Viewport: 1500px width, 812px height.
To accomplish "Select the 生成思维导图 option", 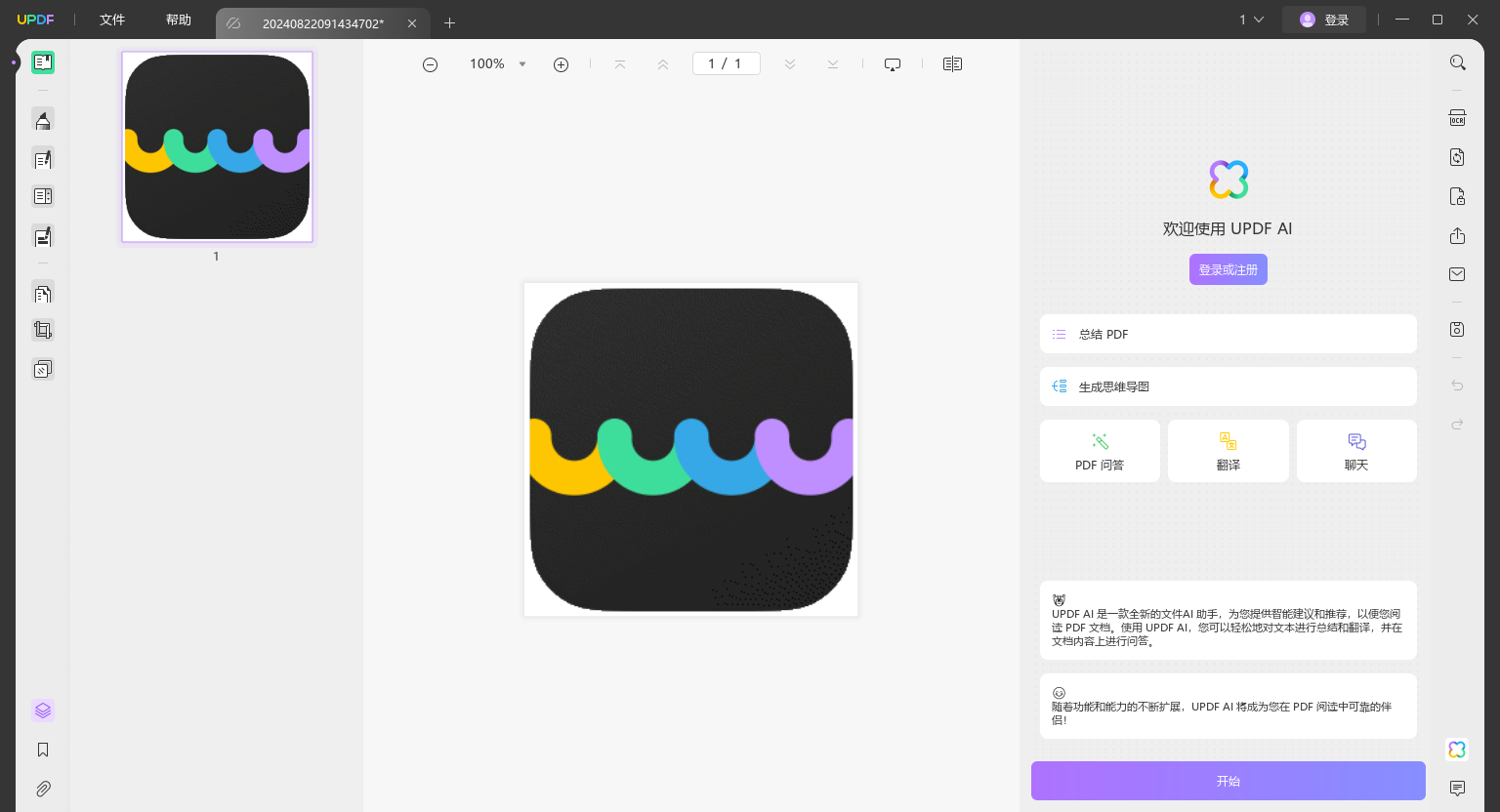I will pos(1229,386).
